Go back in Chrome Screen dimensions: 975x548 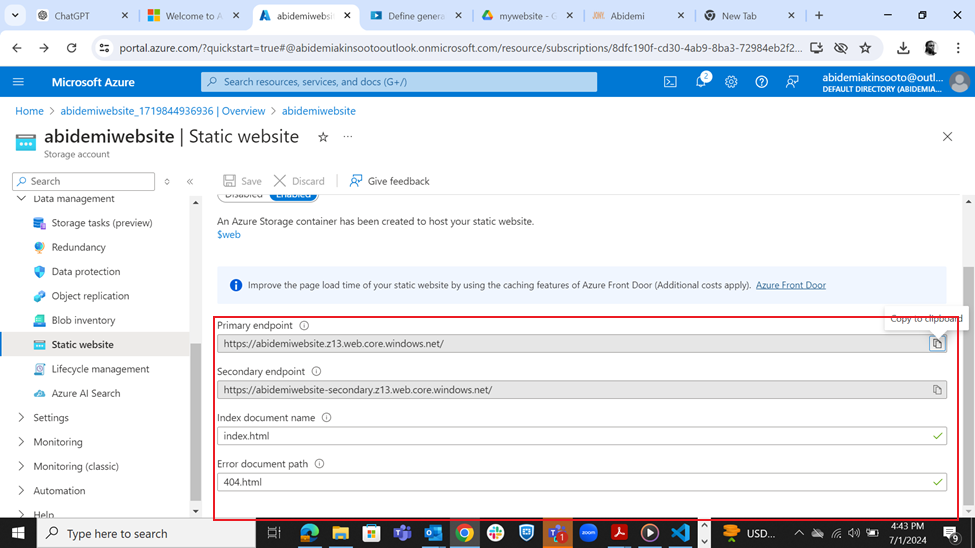point(17,48)
